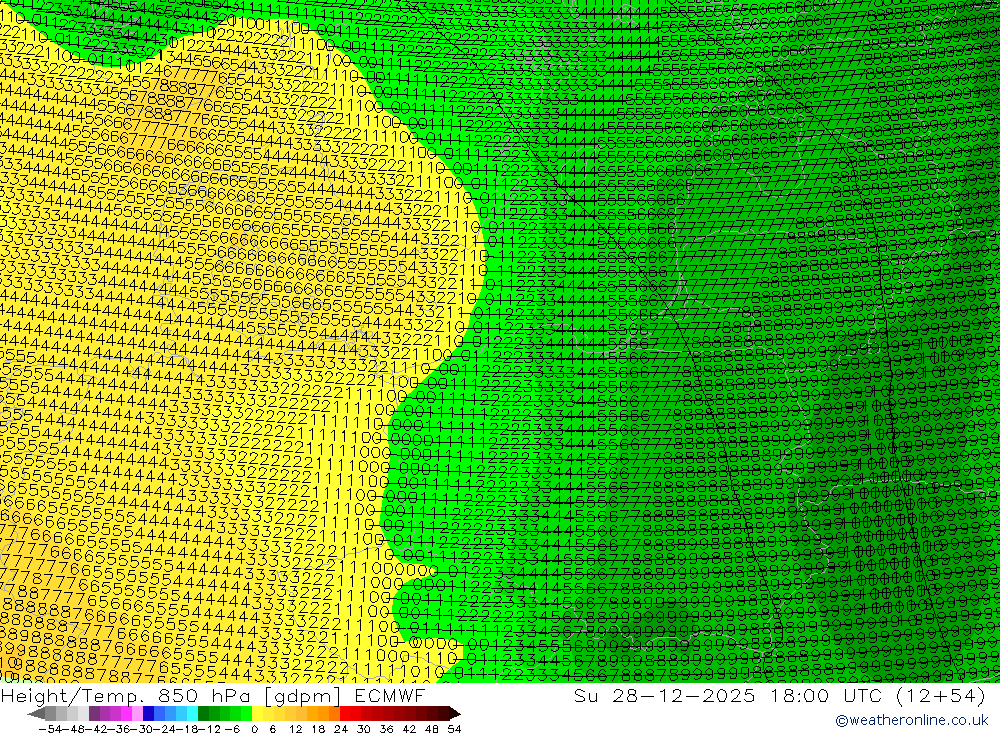
Task: Click the '24' scale value
Action: [341, 729]
